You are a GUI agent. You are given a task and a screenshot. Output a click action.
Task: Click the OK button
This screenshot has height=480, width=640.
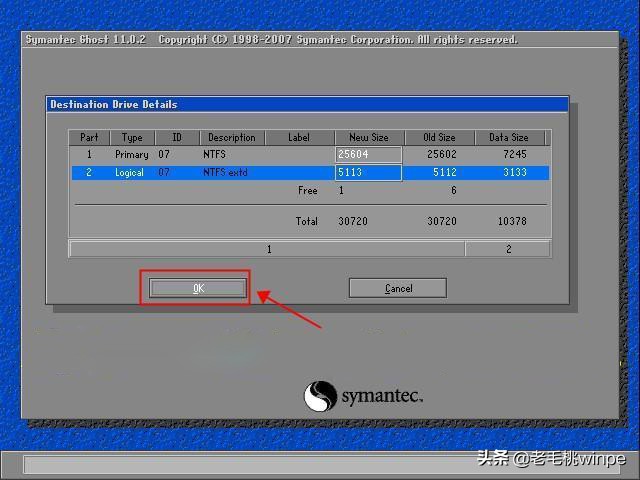198,288
